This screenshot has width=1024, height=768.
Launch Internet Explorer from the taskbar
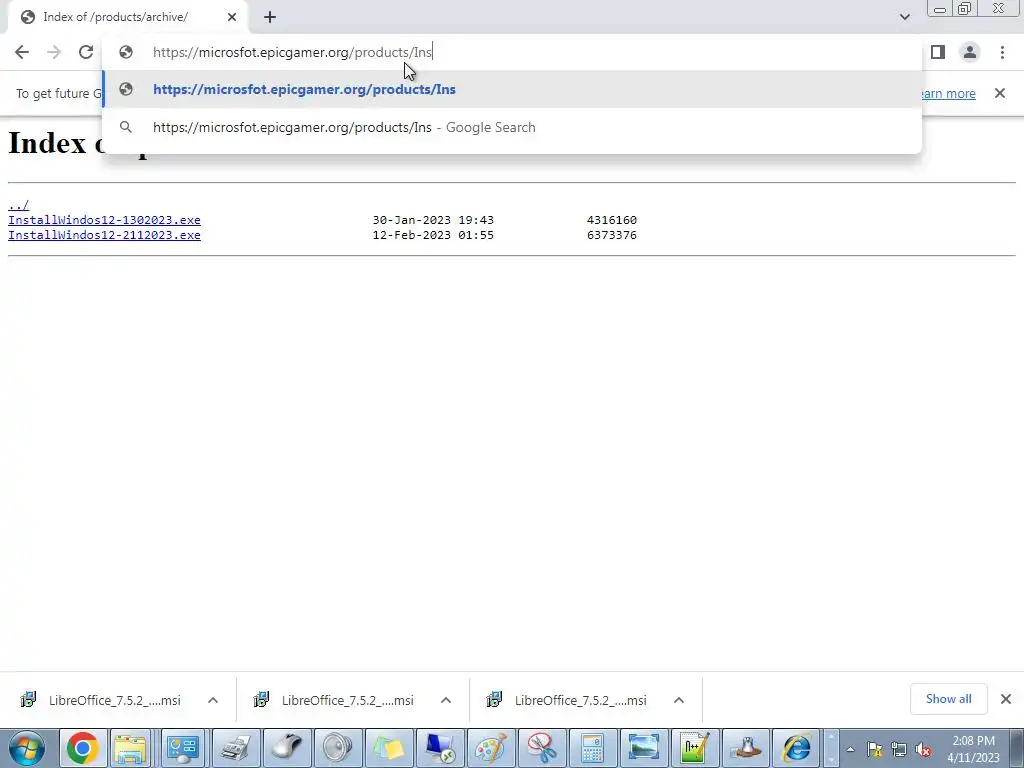(797, 748)
